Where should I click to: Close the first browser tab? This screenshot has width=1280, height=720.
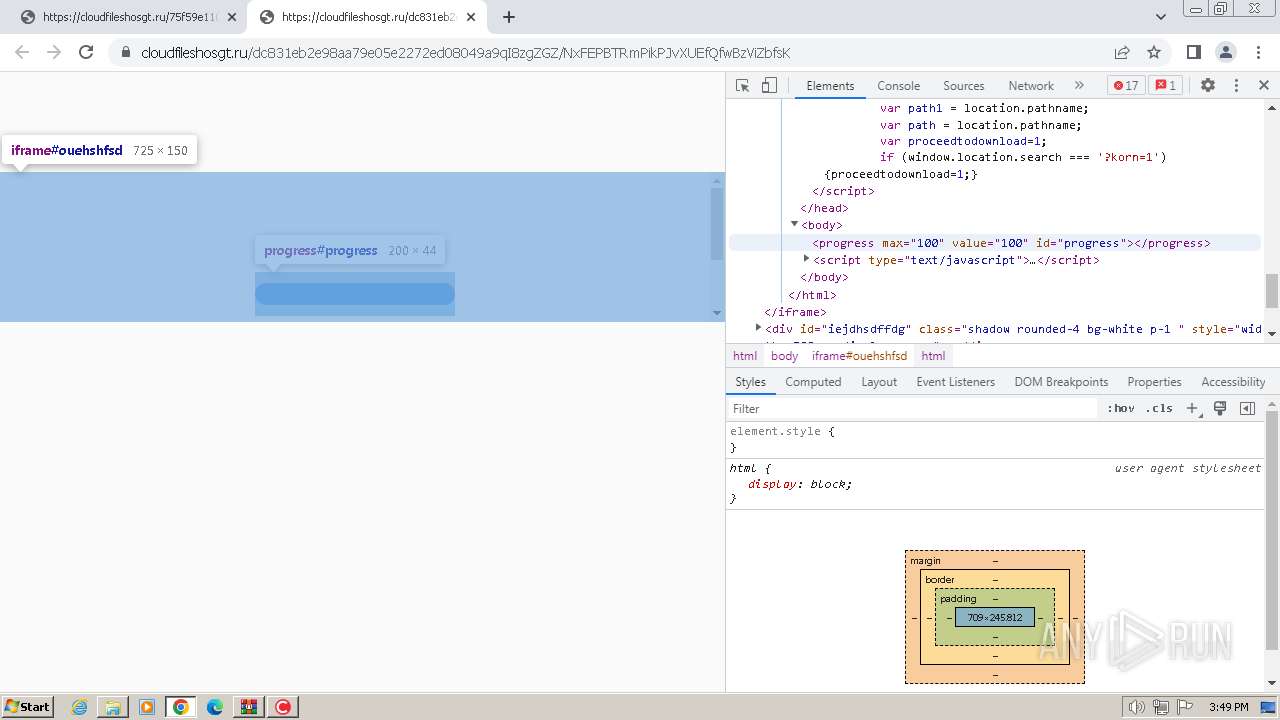(232, 17)
